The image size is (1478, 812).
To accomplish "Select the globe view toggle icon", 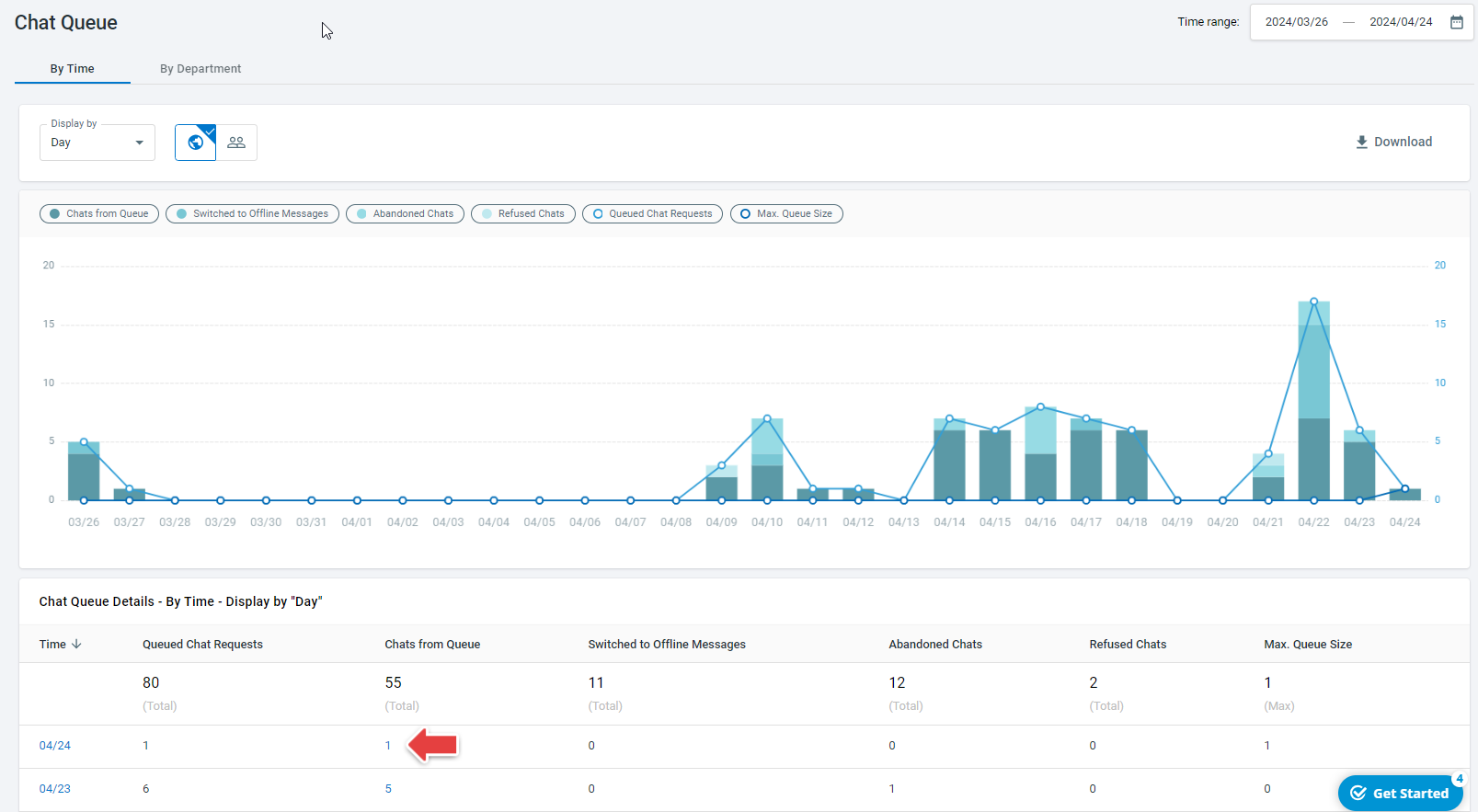I will (x=196, y=143).
